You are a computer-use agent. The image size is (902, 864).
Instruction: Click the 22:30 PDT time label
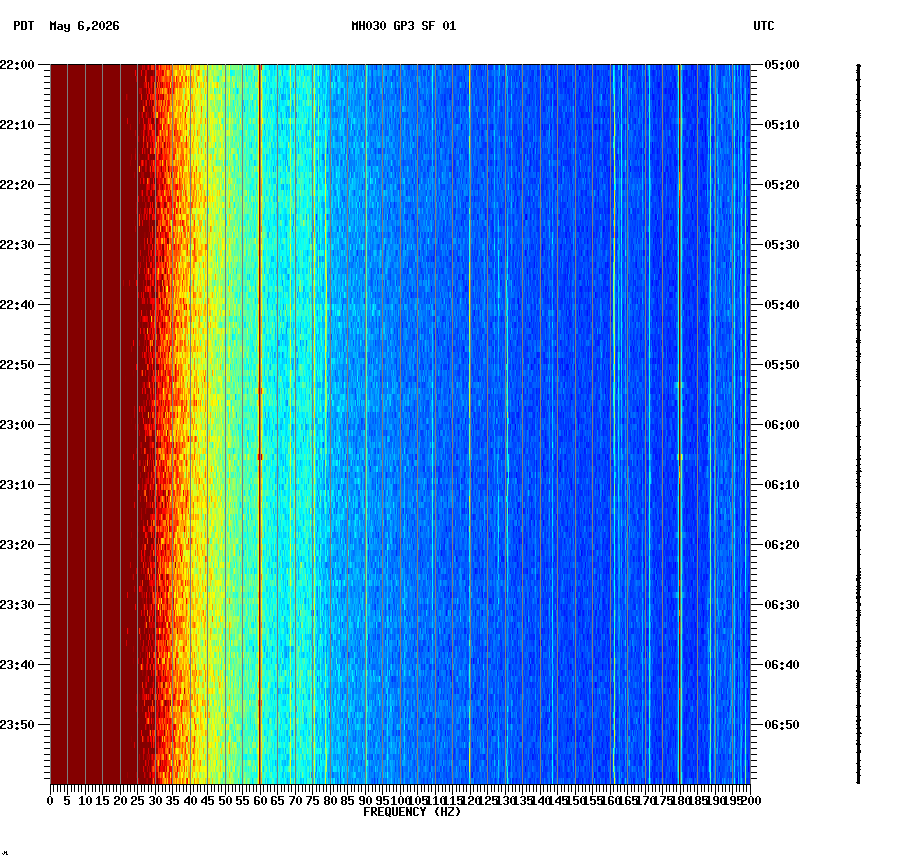[x=17, y=244]
